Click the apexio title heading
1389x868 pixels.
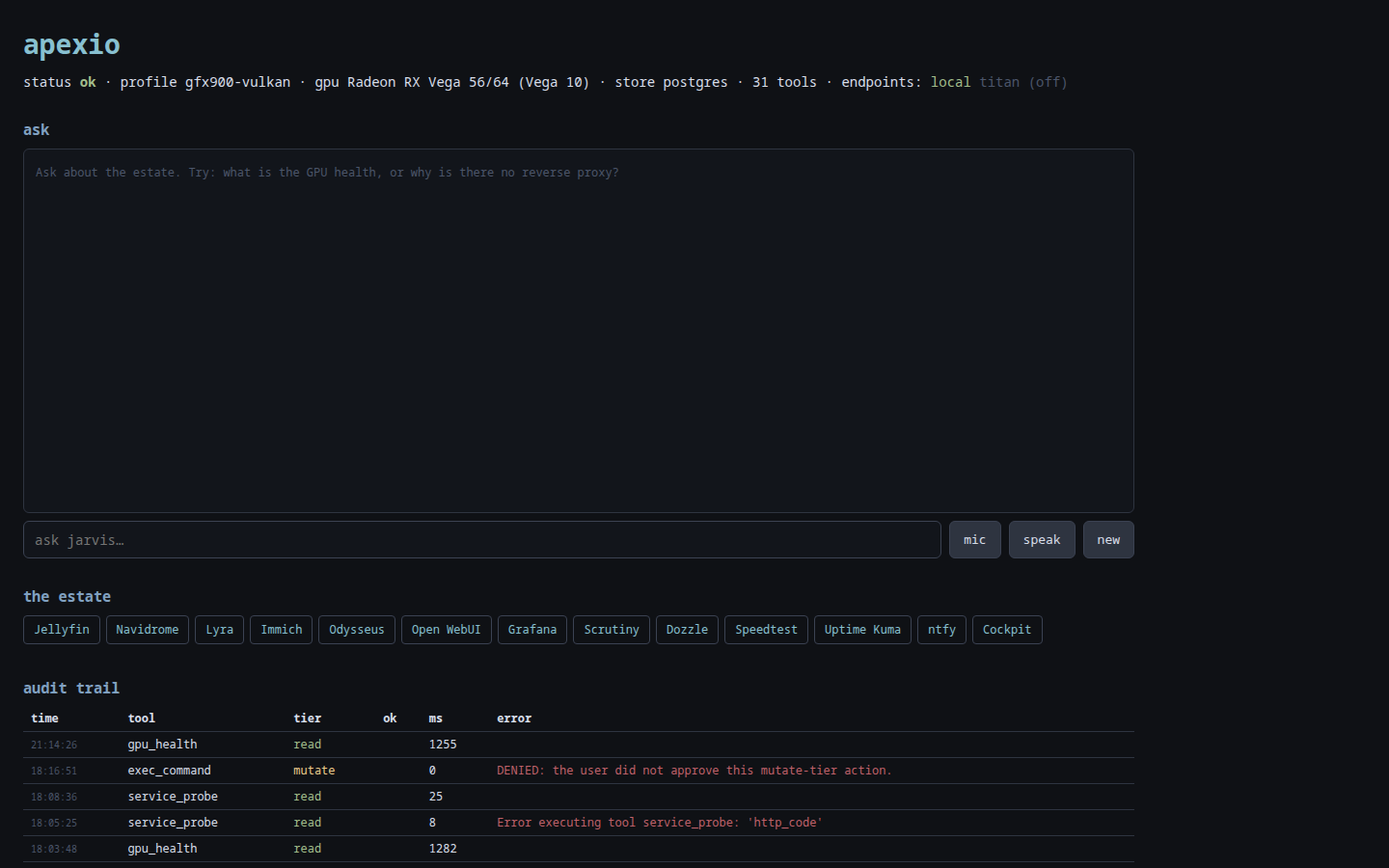[72, 44]
